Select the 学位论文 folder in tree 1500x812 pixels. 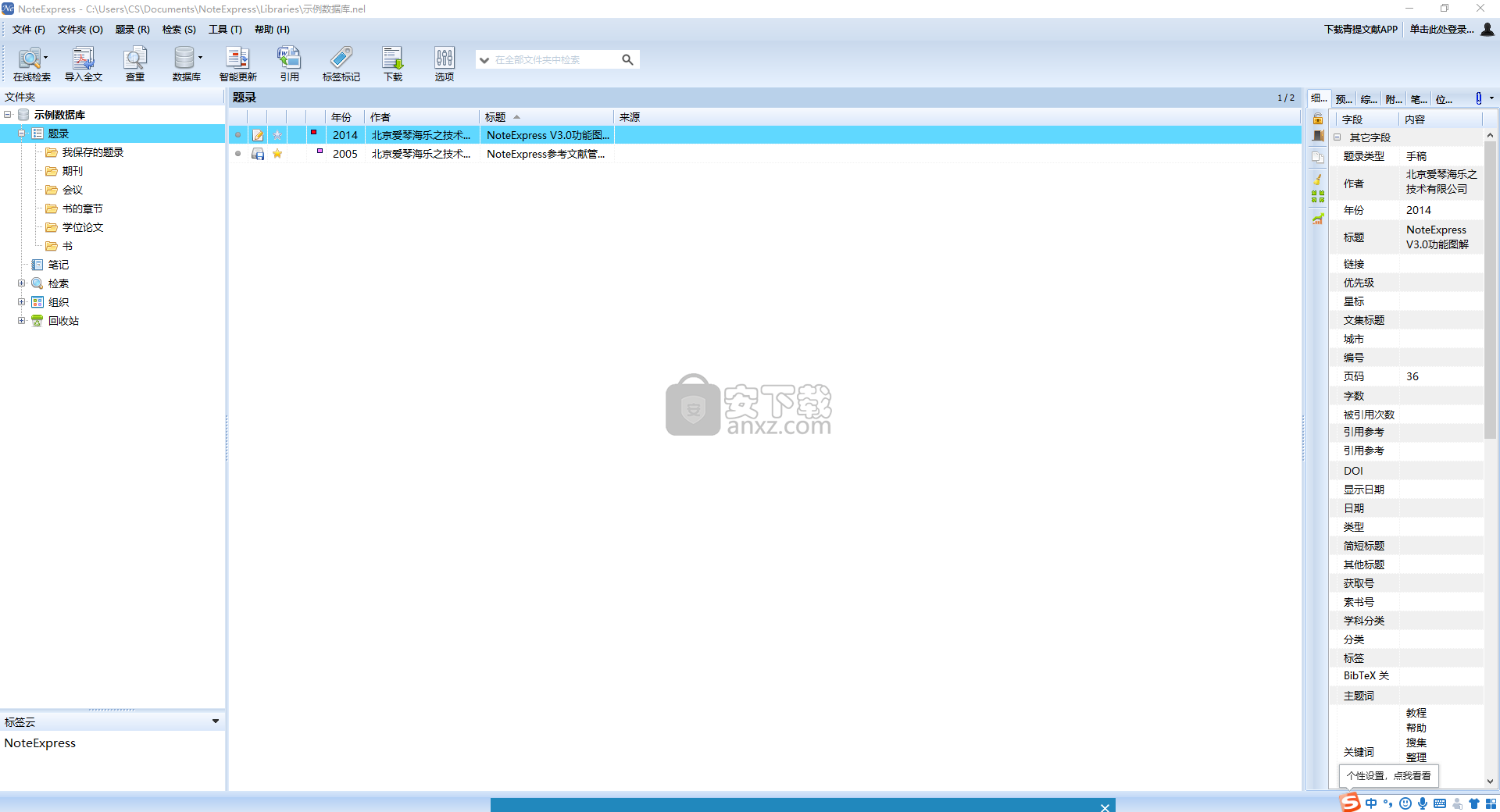pos(83,227)
